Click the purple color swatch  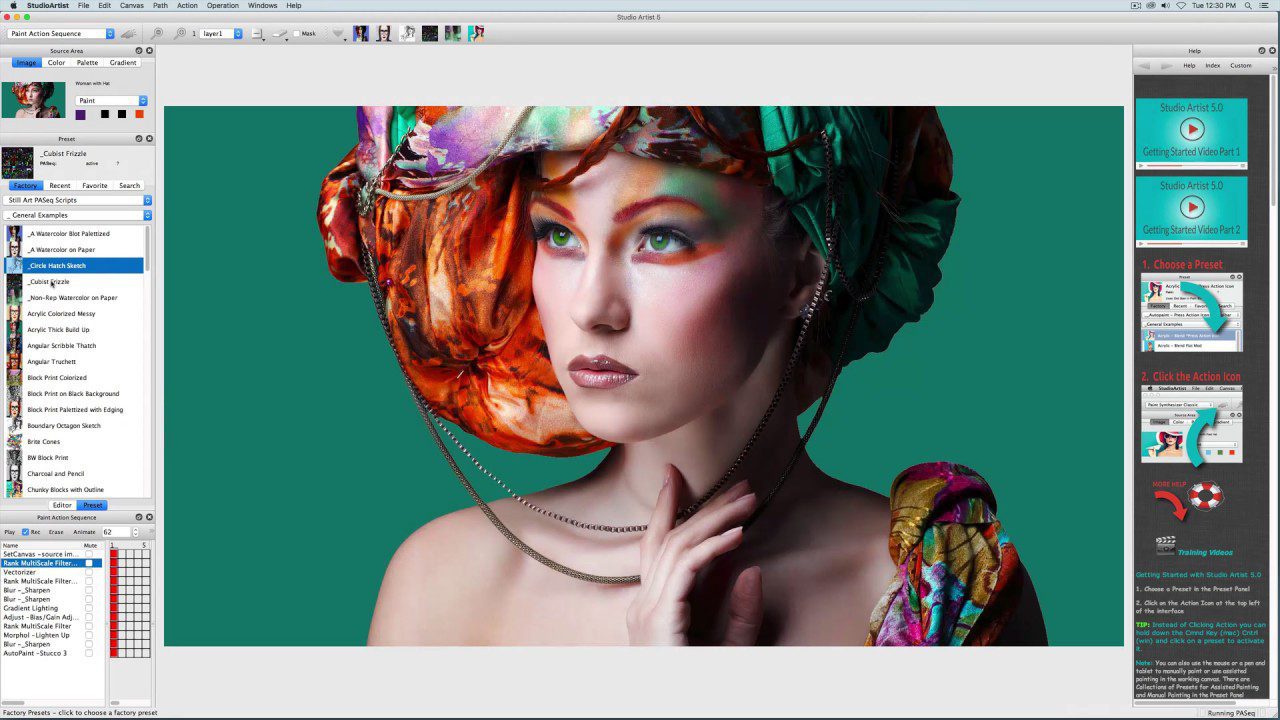coord(81,114)
